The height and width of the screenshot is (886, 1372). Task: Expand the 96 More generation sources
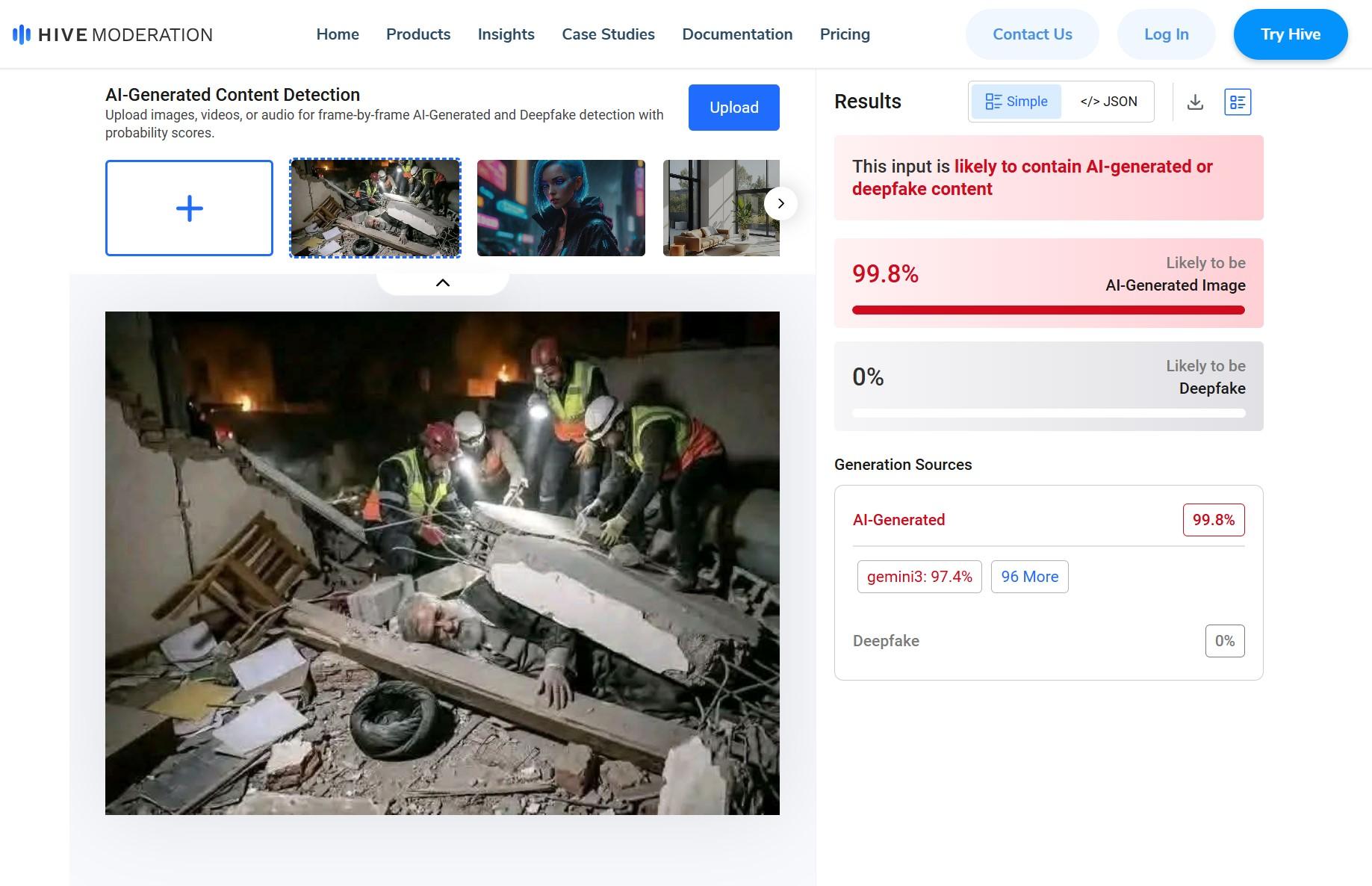click(x=1029, y=577)
